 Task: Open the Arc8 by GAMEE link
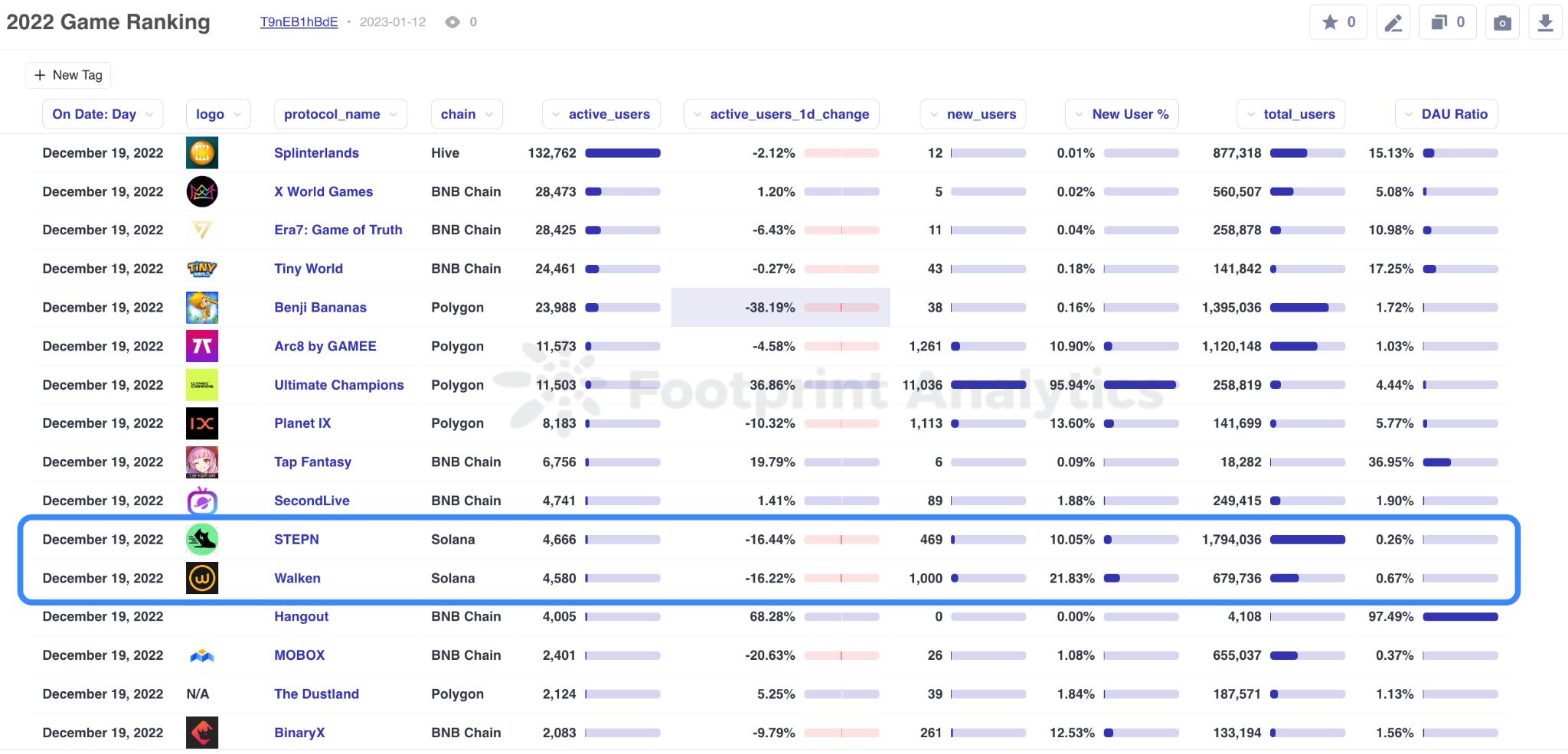(x=325, y=346)
